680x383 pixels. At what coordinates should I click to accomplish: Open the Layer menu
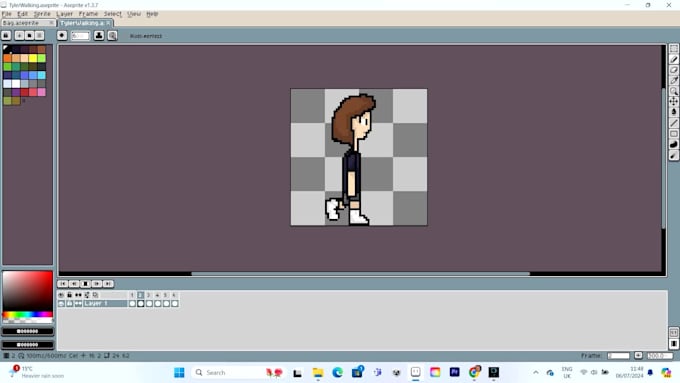pyautogui.click(x=65, y=14)
